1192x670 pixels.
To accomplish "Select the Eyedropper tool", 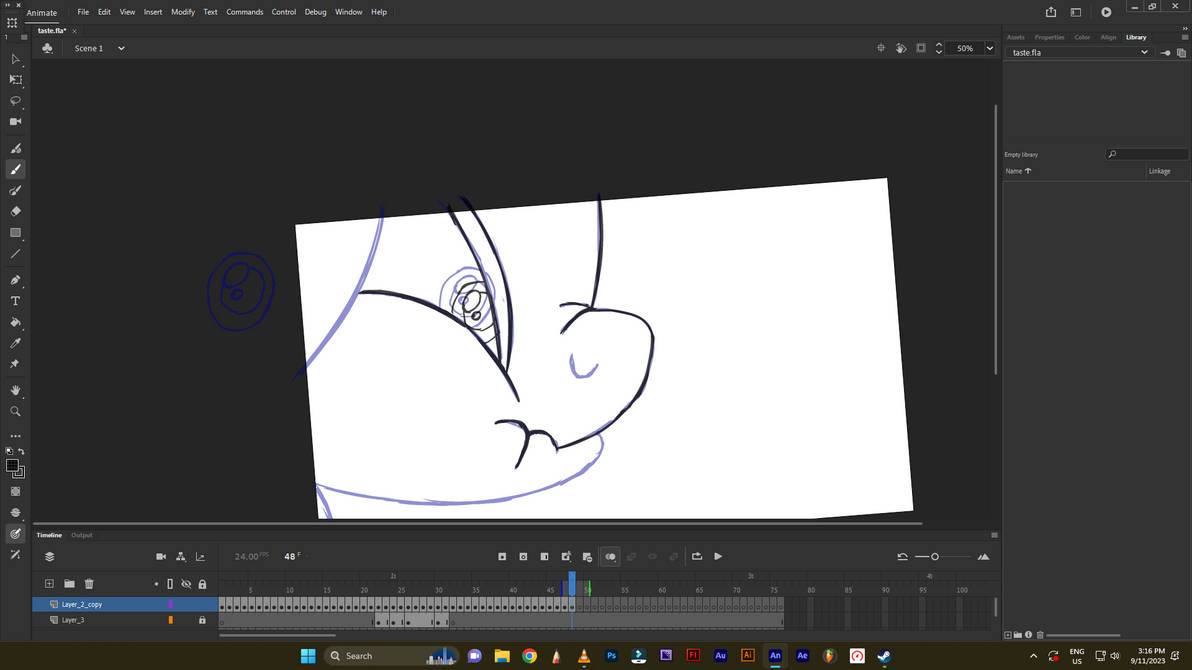I will [15, 343].
